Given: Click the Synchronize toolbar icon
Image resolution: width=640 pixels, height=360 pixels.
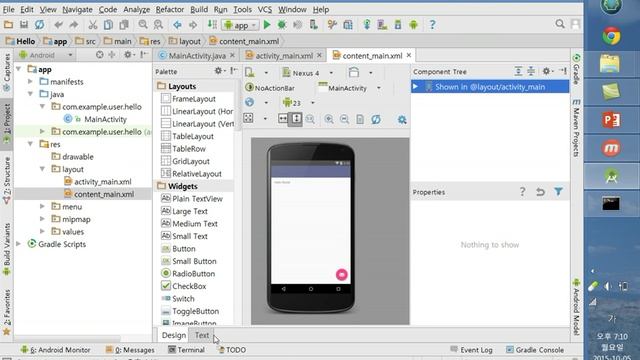Looking at the screenshot, I should [x=40, y=25].
